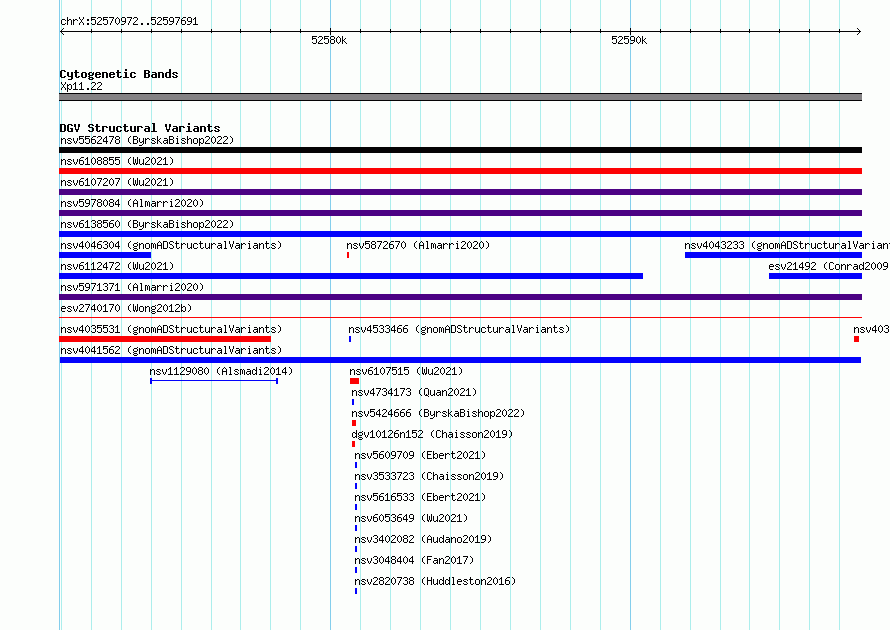Open the nsv6112472 (Wu2021) label

(117, 266)
